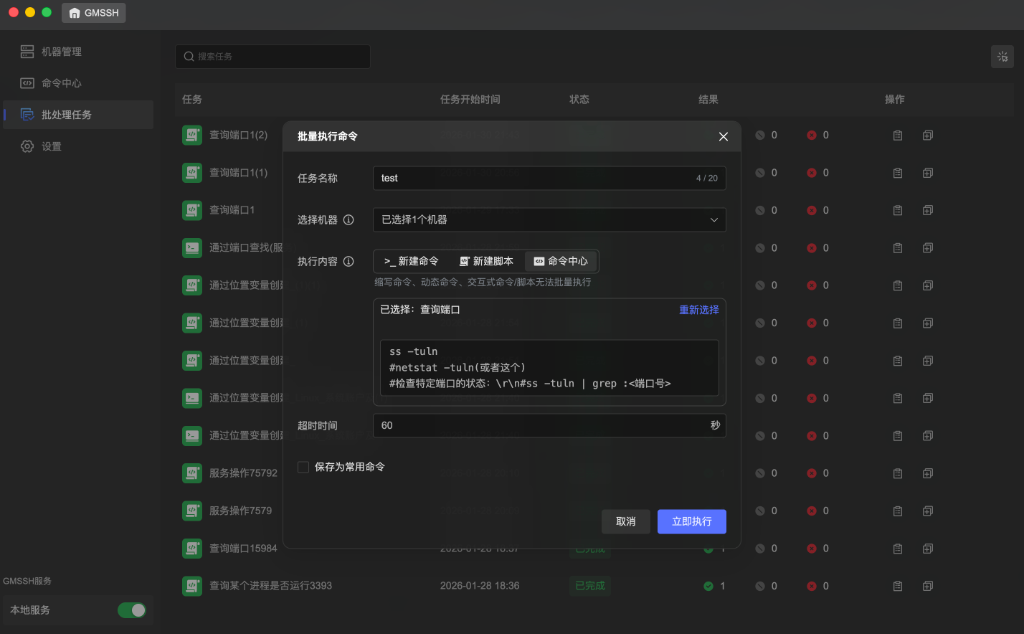Close the 批量执行命令 dialog

pyautogui.click(x=723, y=136)
